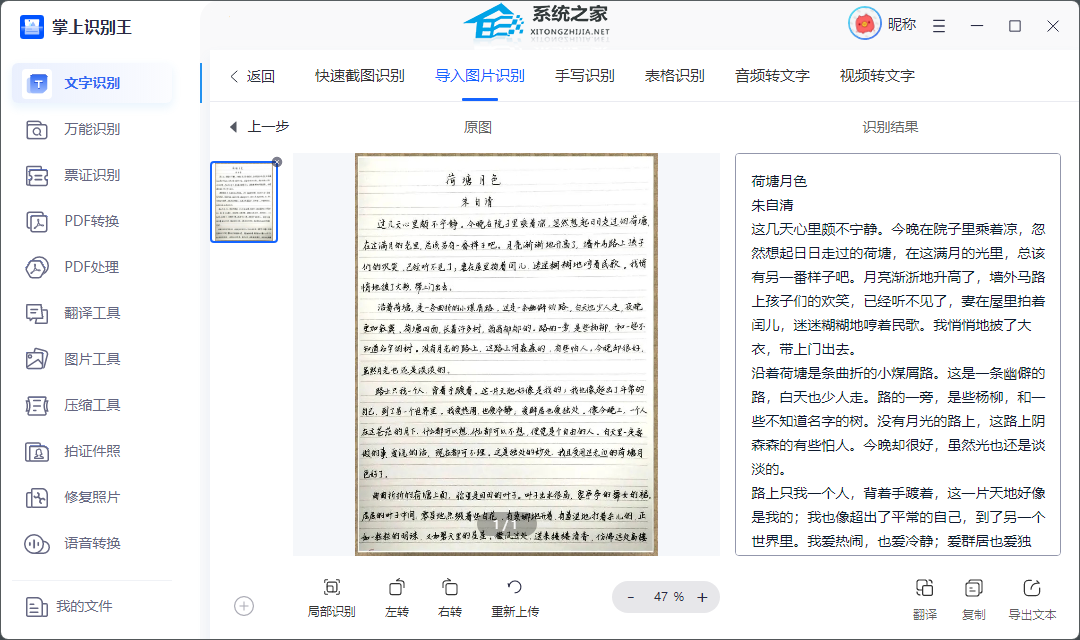The image size is (1080, 640).
Task: Click the 荷塘月色 title in results
Action: pyautogui.click(x=779, y=181)
